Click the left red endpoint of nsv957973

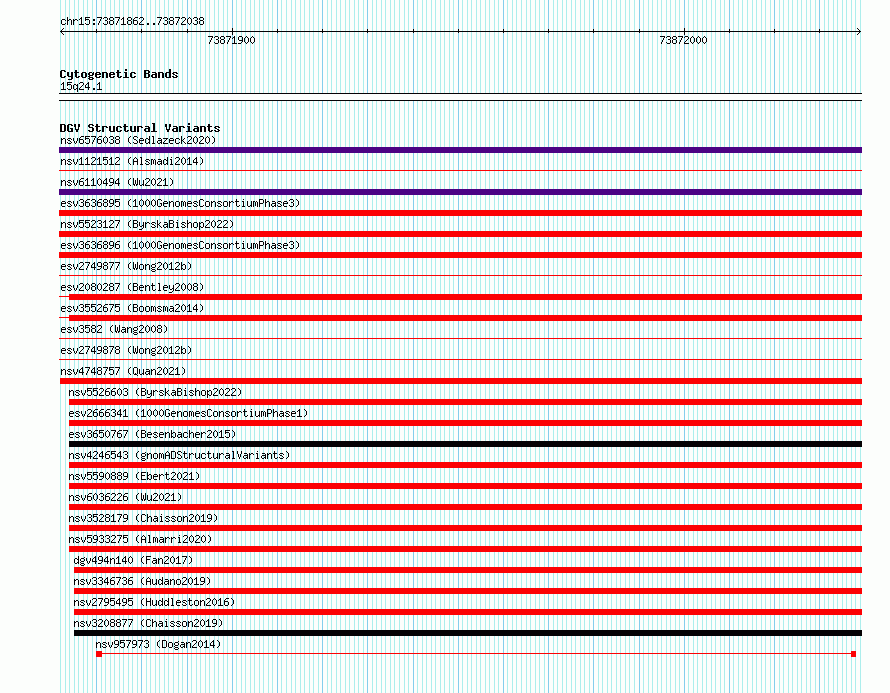99,654
